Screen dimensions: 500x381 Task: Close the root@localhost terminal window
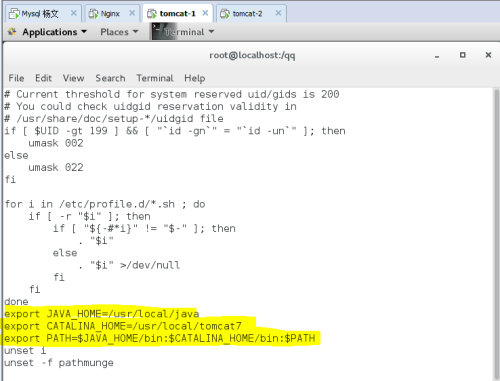coord(488,55)
